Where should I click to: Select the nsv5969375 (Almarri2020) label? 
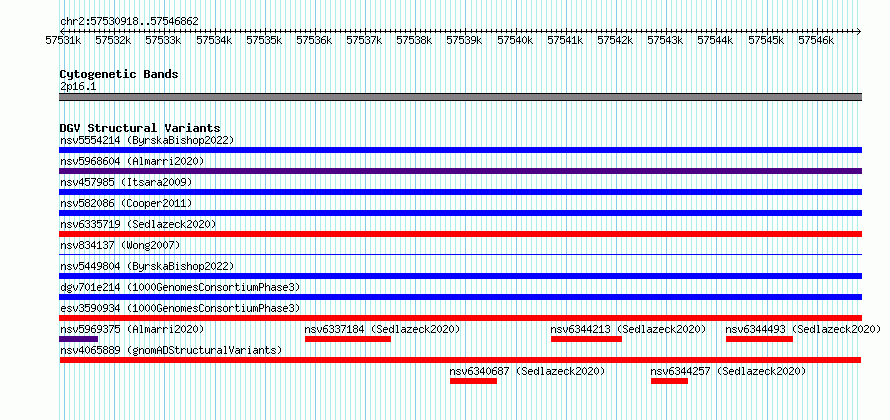click(x=132, y=329)
